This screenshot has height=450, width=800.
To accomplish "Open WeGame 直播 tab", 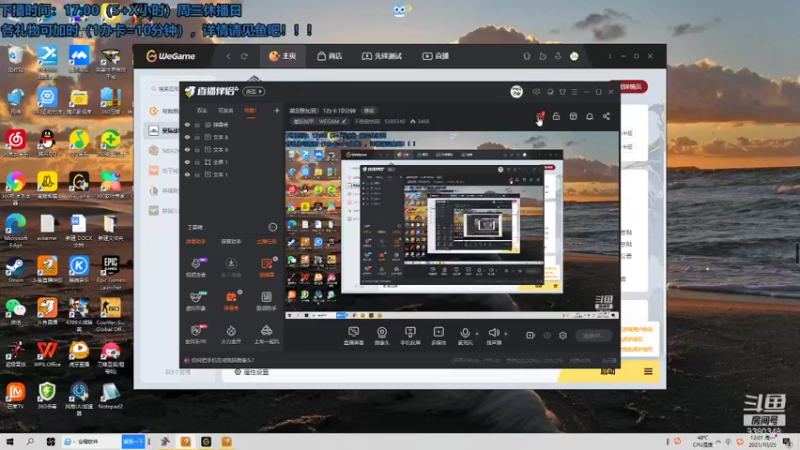I will (x=435, y=56).
